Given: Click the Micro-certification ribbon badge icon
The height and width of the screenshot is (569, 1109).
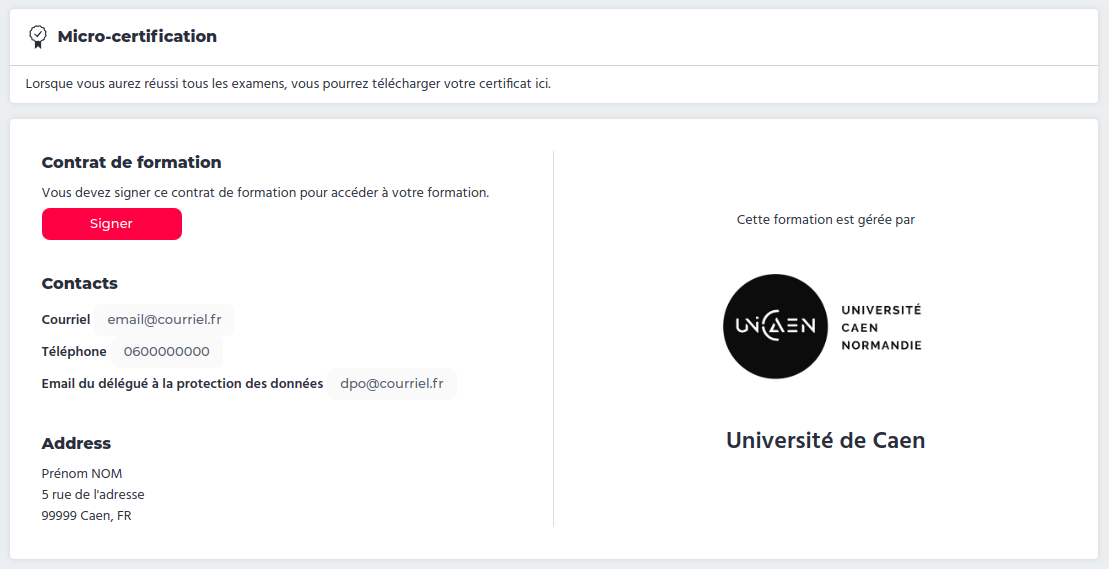Looking at the screenshot, I should pyautogui.click(x=38, y=37).
